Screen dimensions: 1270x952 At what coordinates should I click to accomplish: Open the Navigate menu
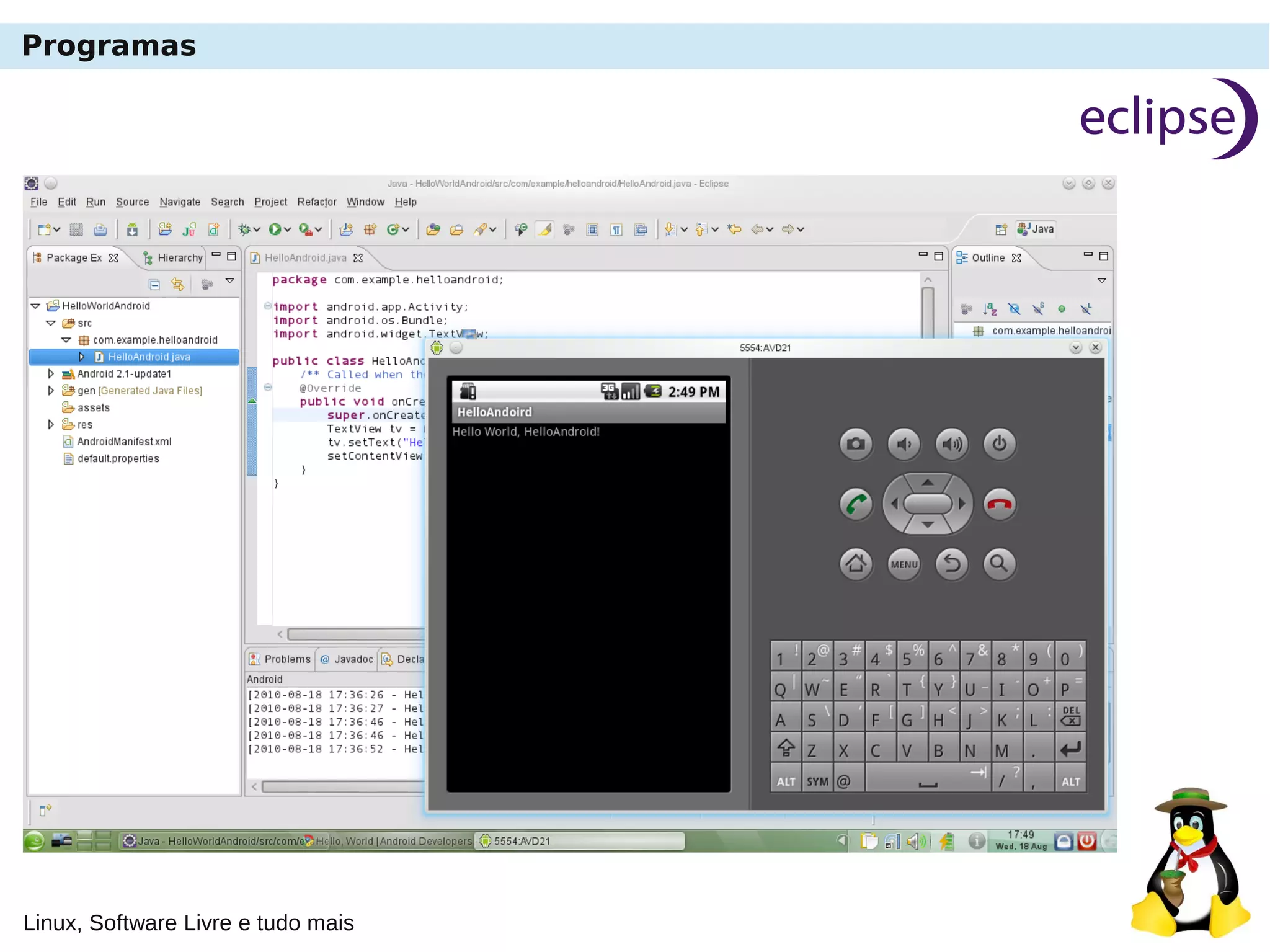click(180, 202)
